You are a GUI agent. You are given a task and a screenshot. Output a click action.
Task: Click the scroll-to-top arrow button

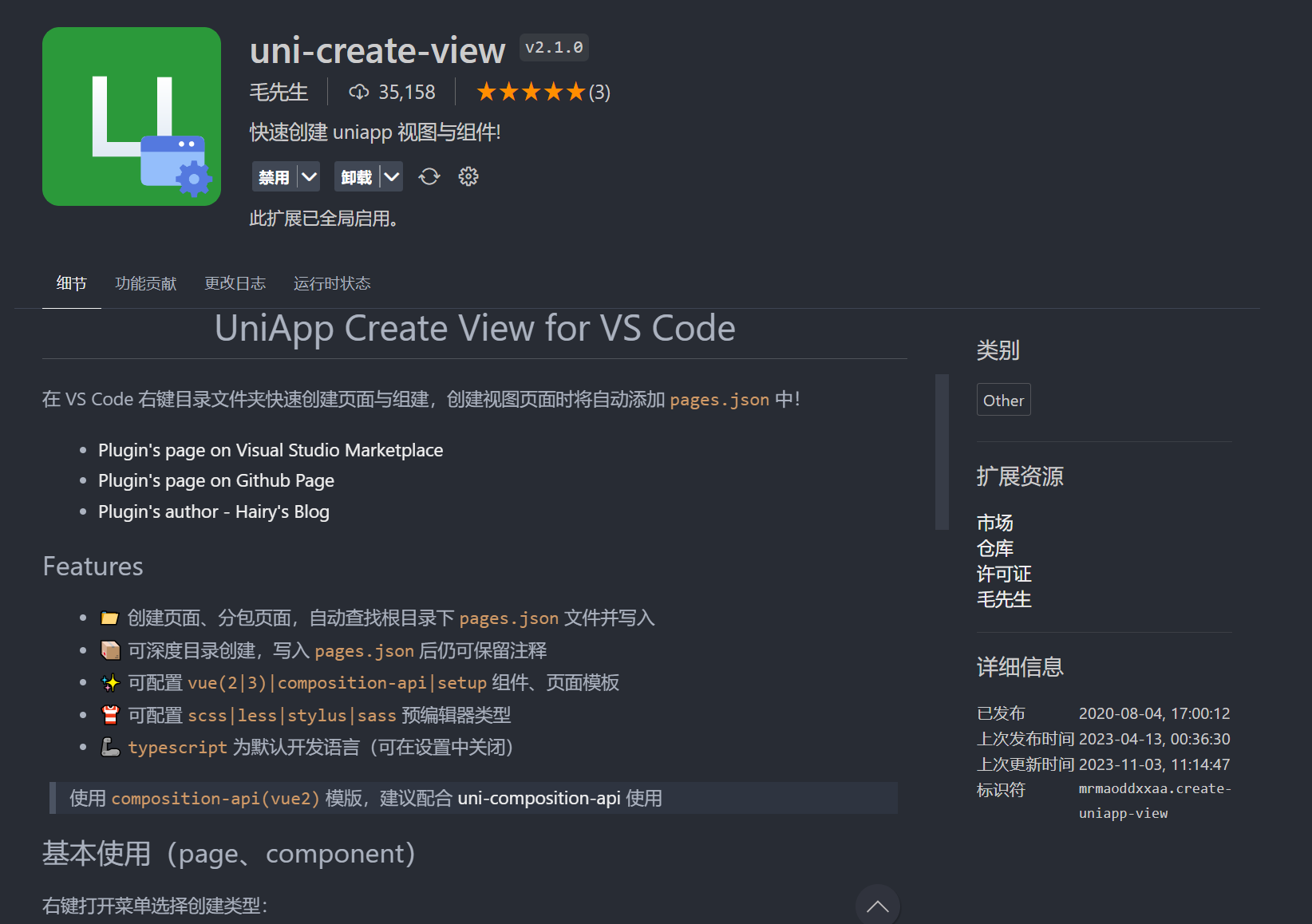coord(878,906)
